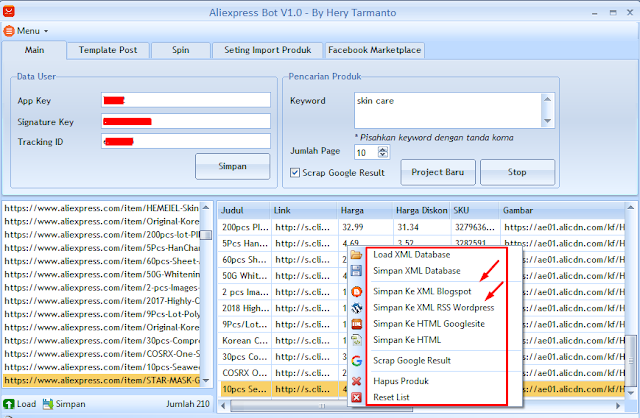Screen dimensions: 640x418
Task: Click the Tracking ID input field
Action: 186,141
